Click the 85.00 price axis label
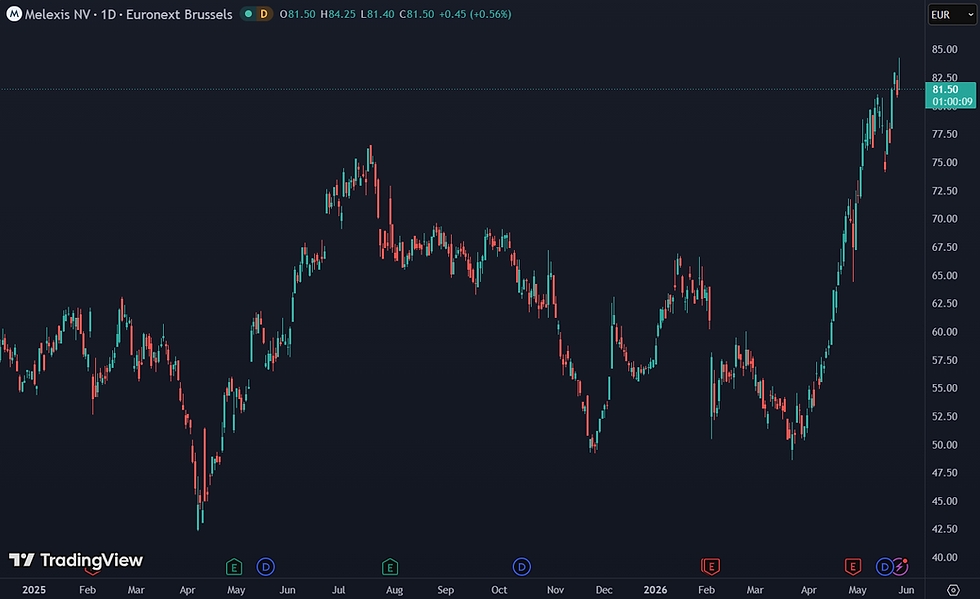 944,49
